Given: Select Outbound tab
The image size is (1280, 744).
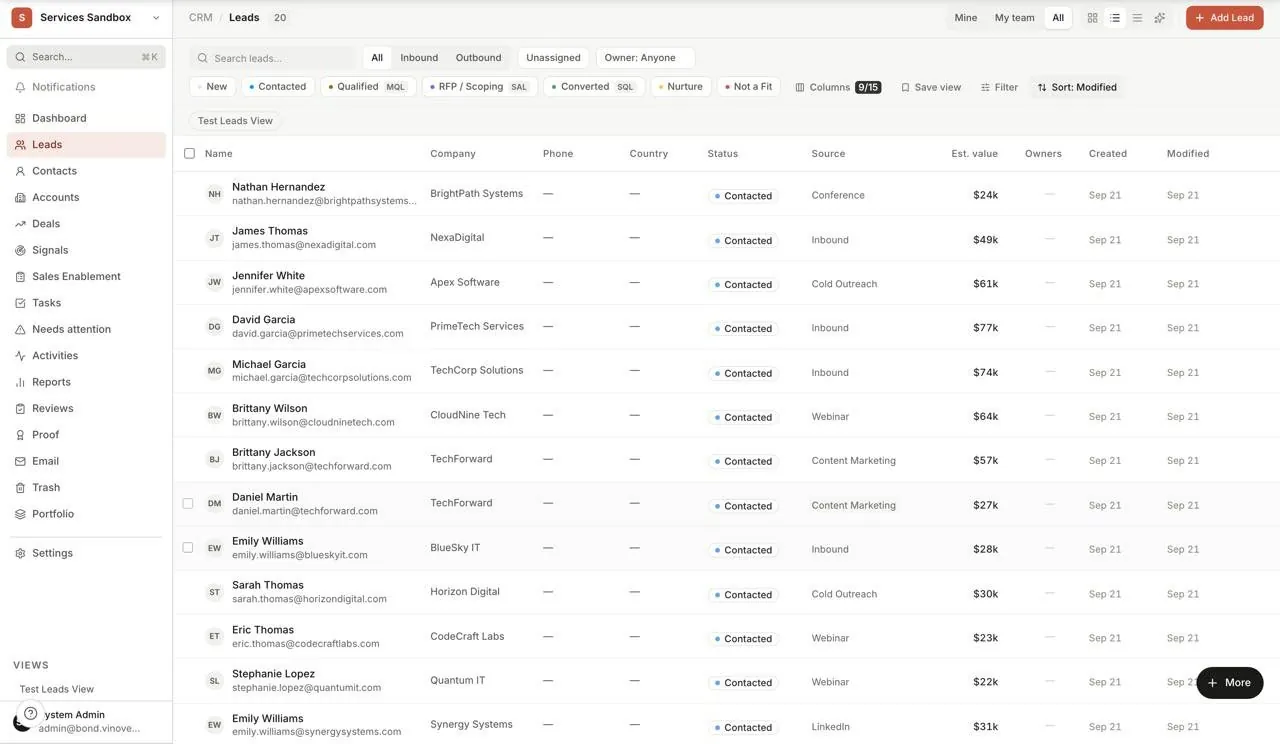Looking at the screenshot, I should point(479,58).
